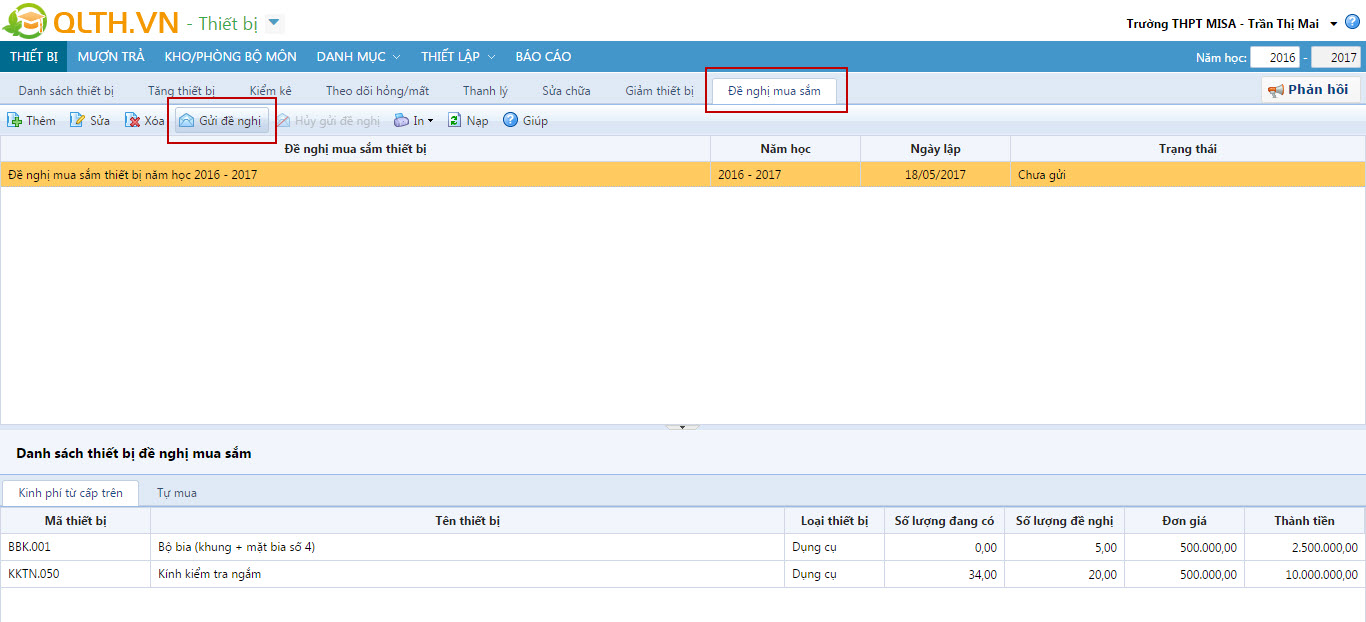The width and height of the screenshot is (1366, 622).
Task: Open the Báo cáo menu
Action: click(x=543, y=57)
